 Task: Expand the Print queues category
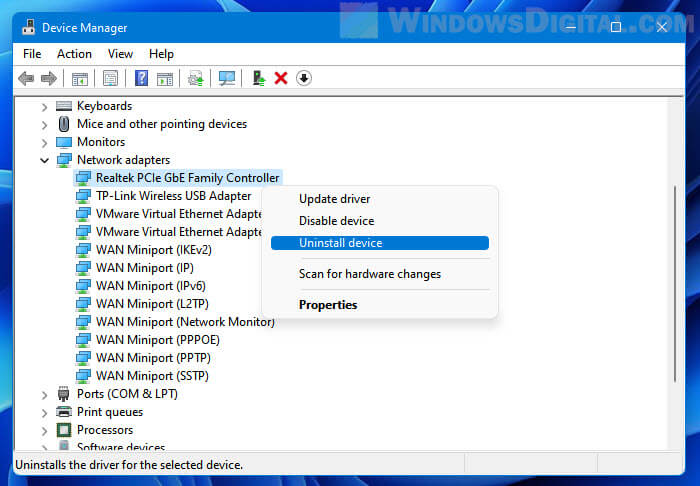point(44,413)
